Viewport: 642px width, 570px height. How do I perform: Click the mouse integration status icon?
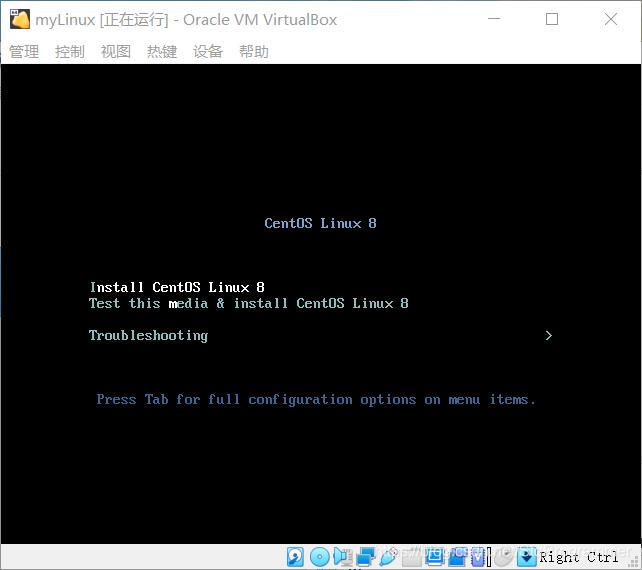(504, 557)
